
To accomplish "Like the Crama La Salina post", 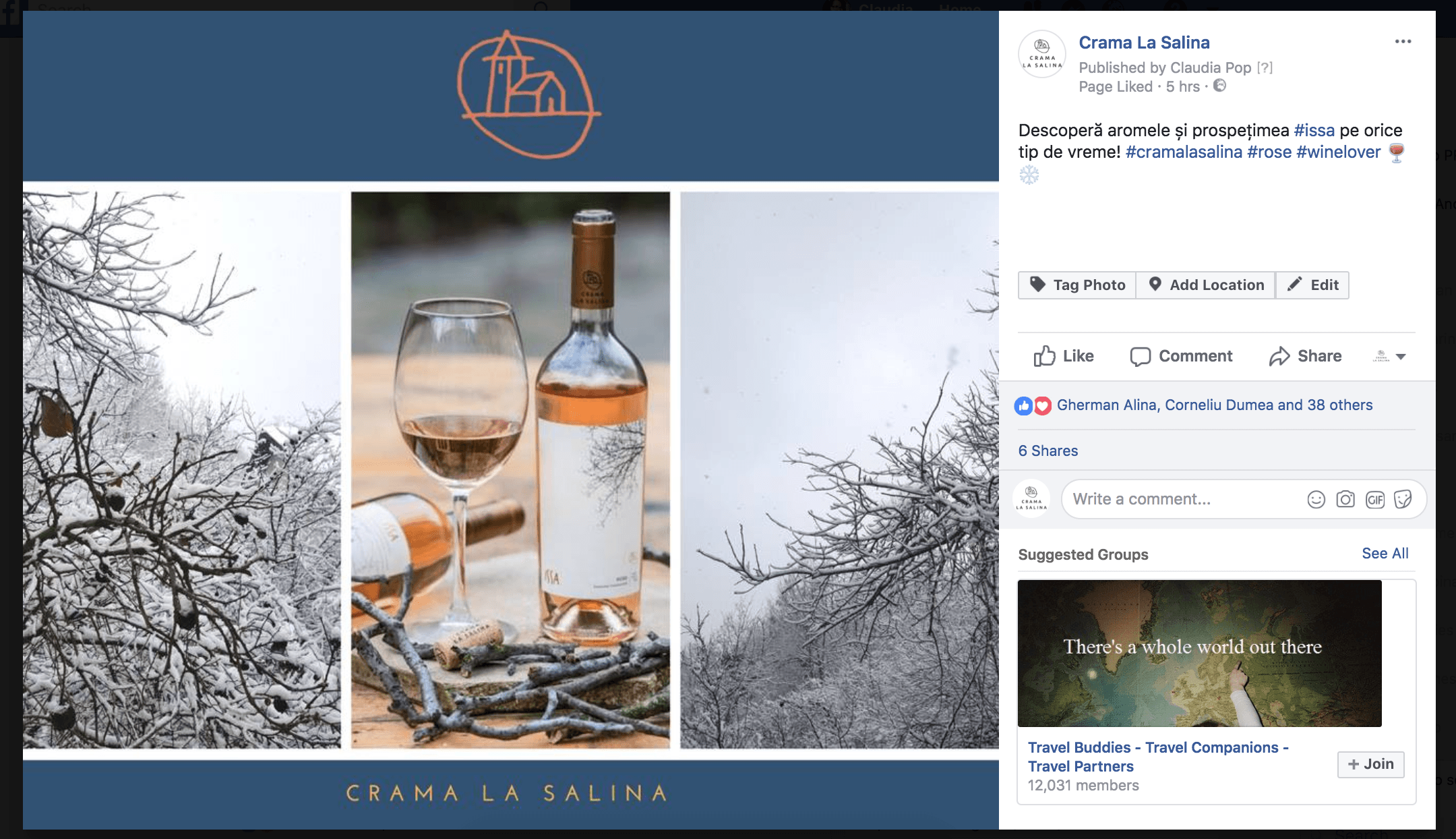I will pyautogui.click(x=1063, y=356).
